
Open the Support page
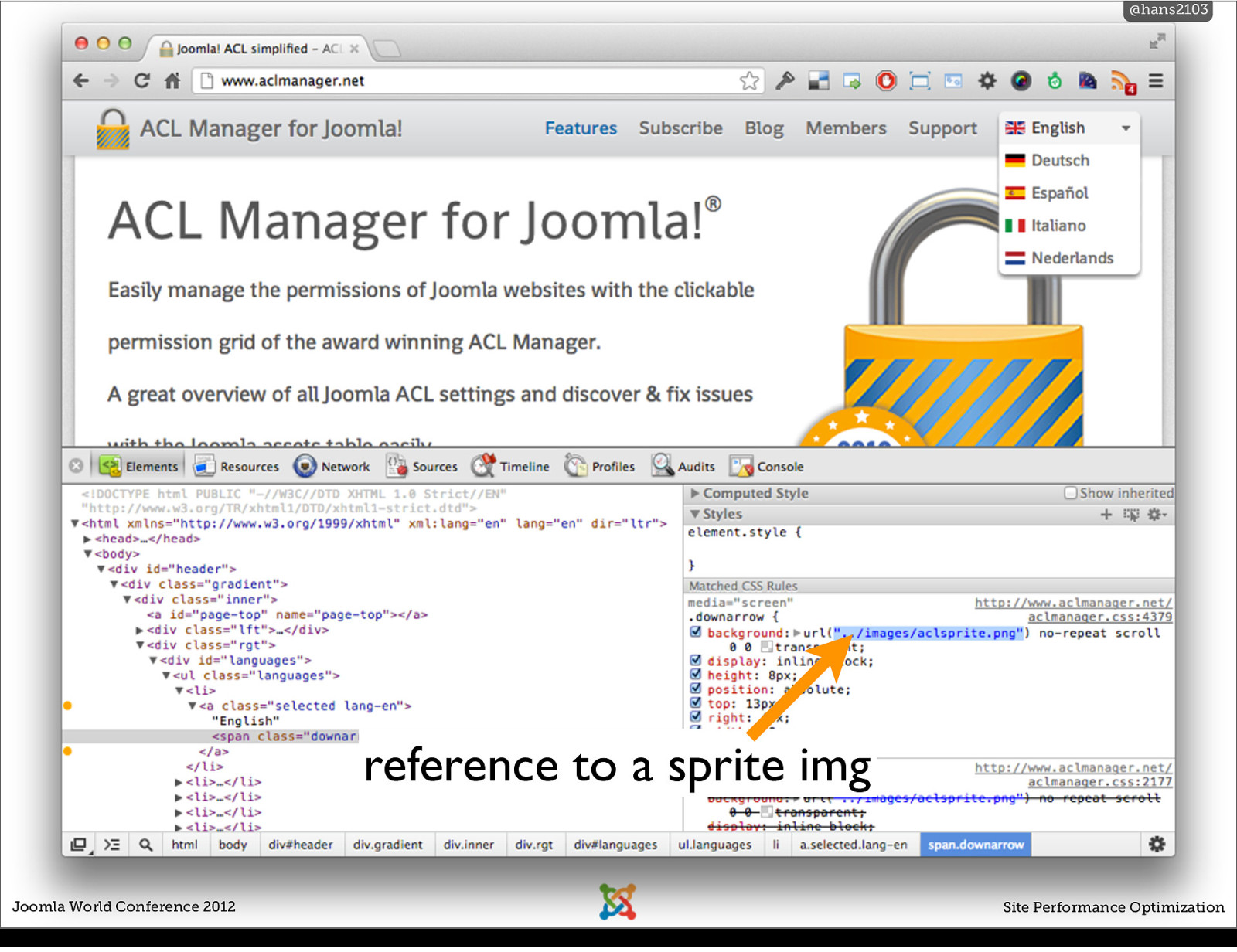(942, 128)
